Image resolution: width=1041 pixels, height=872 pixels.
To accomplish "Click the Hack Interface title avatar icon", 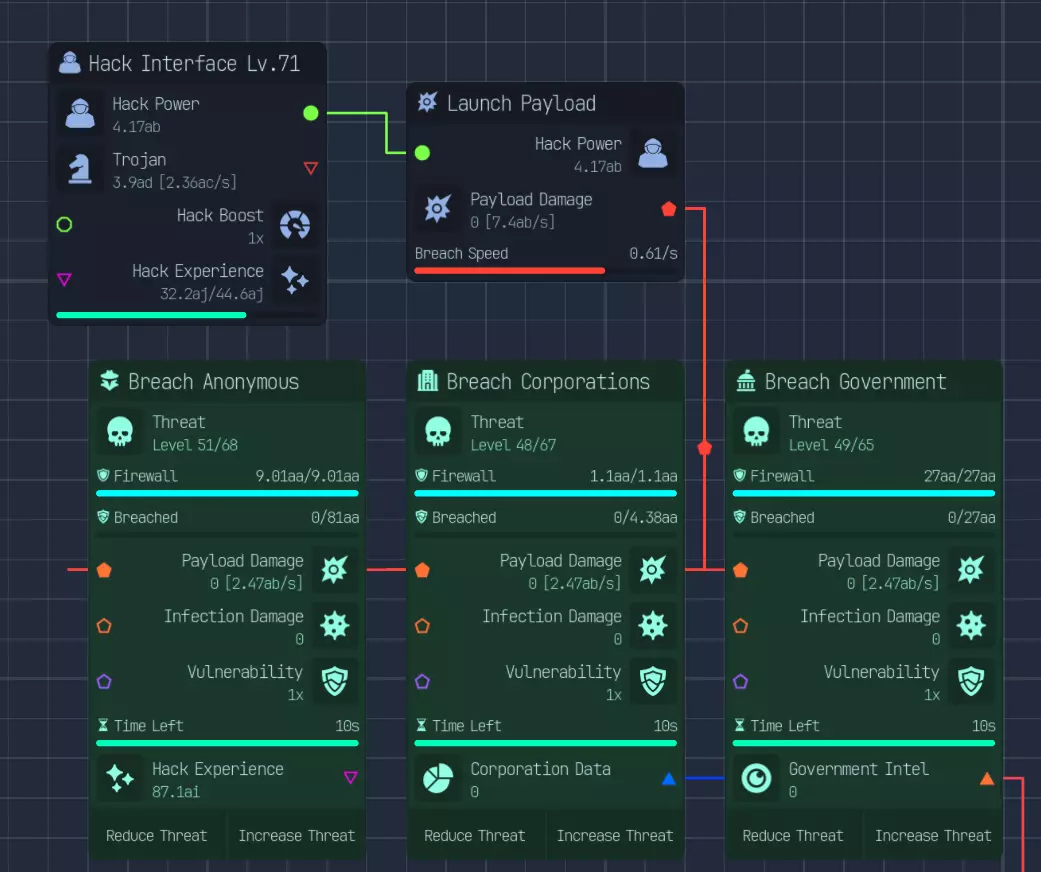I will click(70, 63).
